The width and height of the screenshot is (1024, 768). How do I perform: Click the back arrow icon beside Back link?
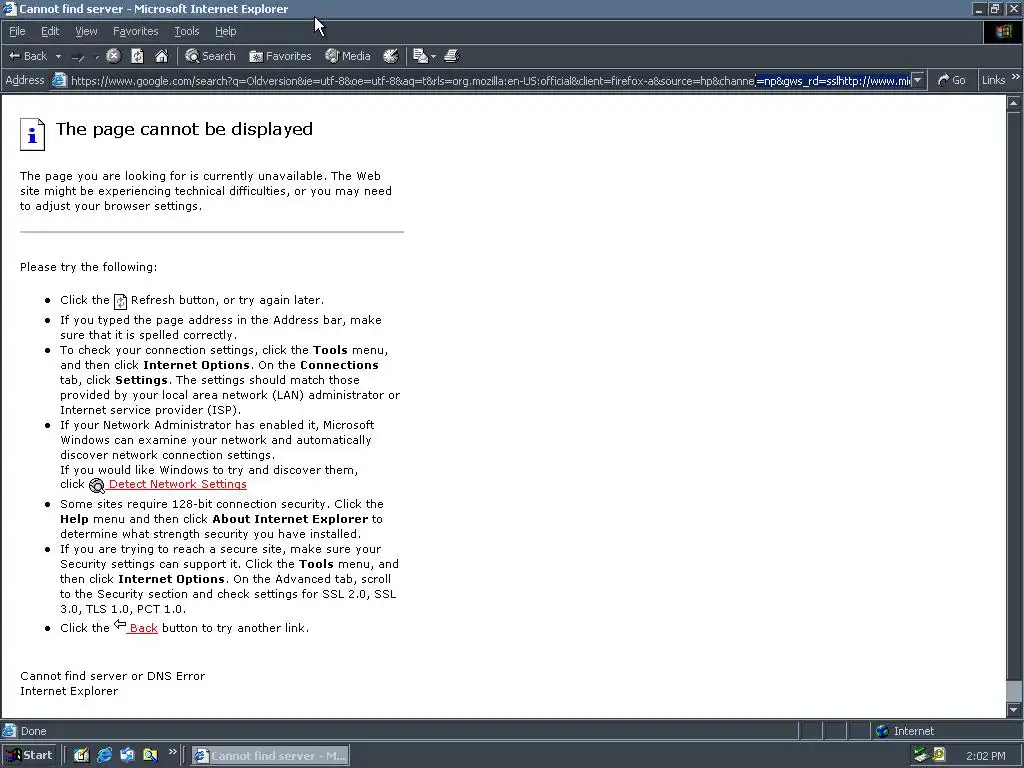(x=120, y=625)
